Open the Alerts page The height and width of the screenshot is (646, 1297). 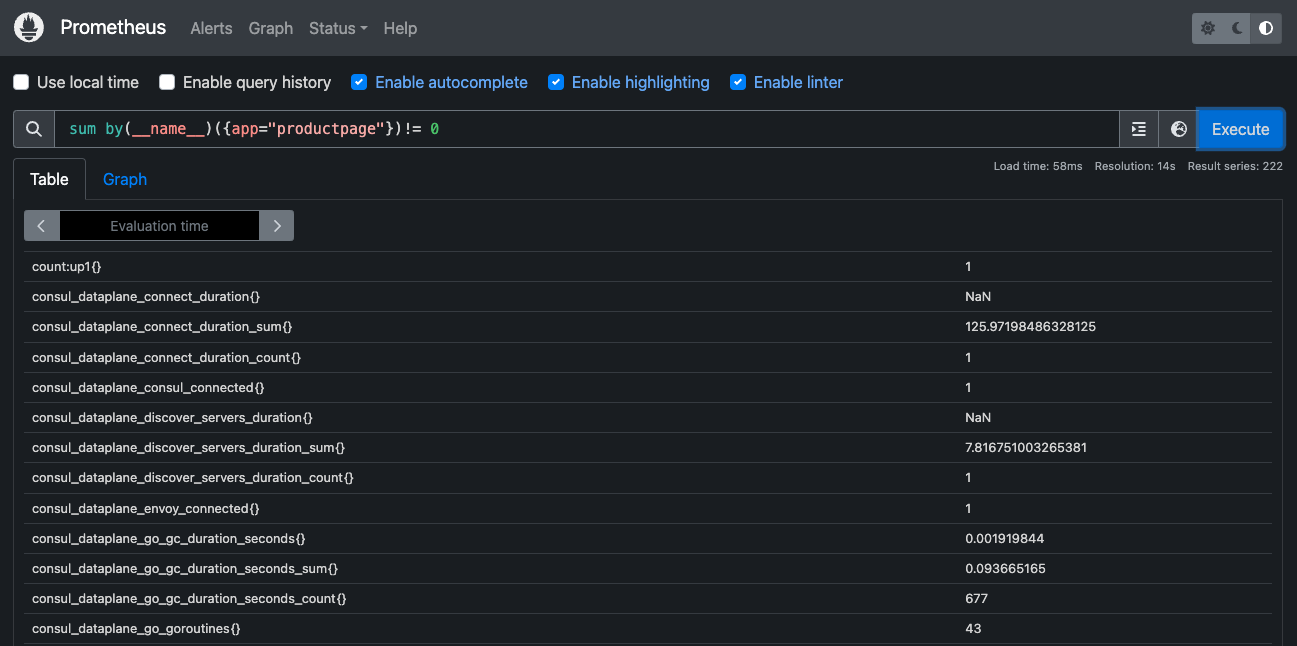pyautogui.click(x=211, y=28)
